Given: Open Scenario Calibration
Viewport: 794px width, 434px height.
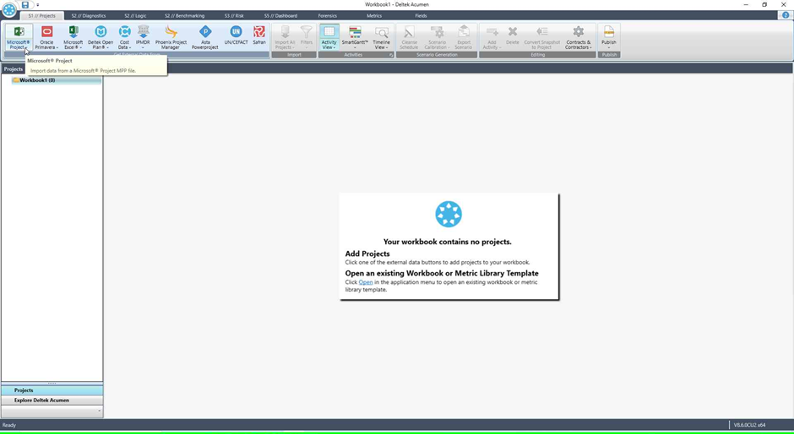Looking at the screenshot, I should click(x=436, y=37).
